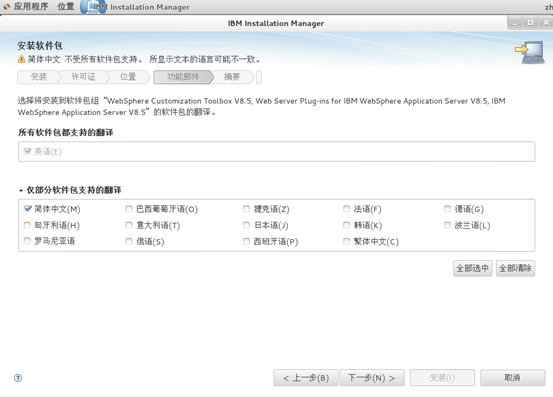Screen dimensions: 553x398
Task: Check the 韩语(K) option
Action: (346, 225)
